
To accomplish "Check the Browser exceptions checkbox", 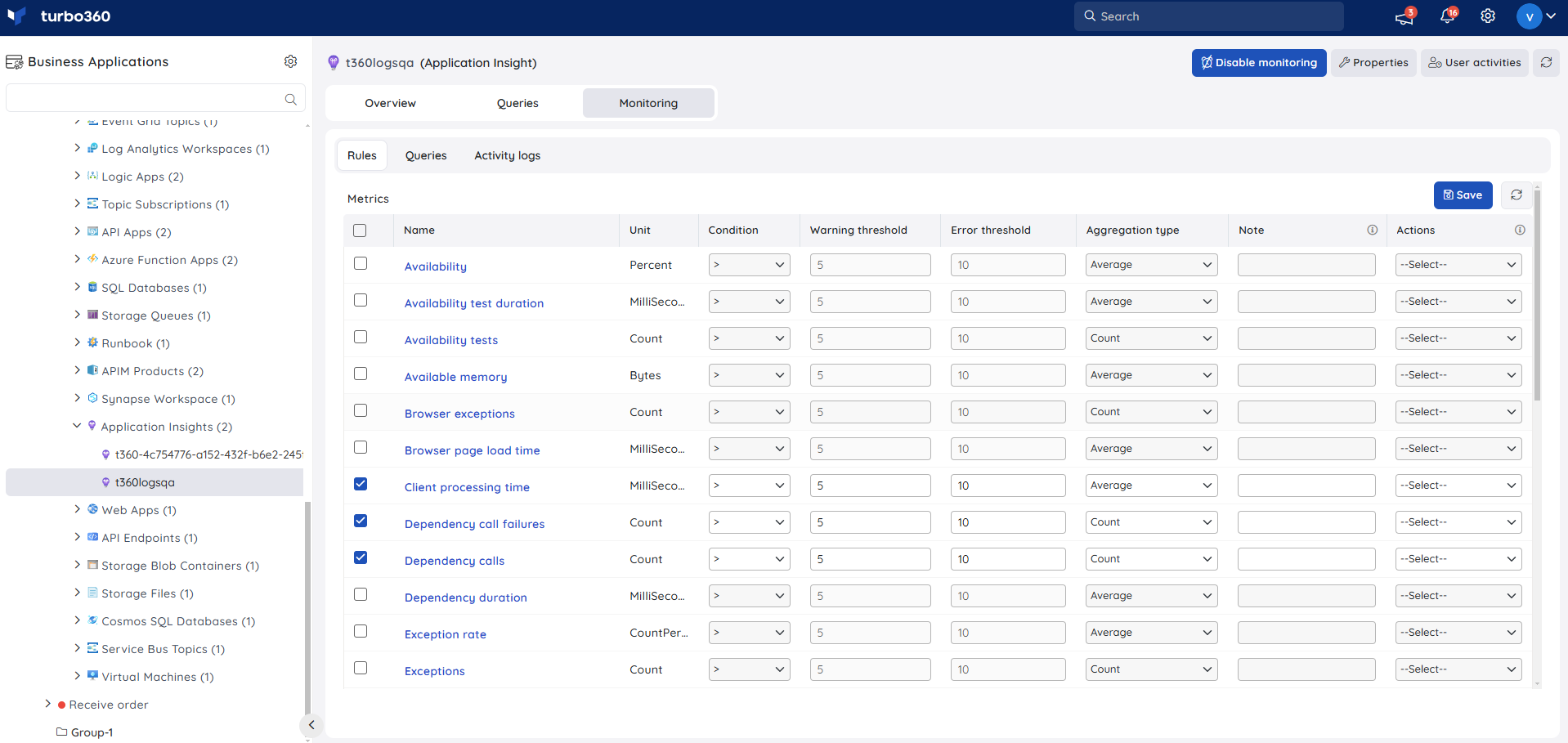I will [x=361, y=410].
